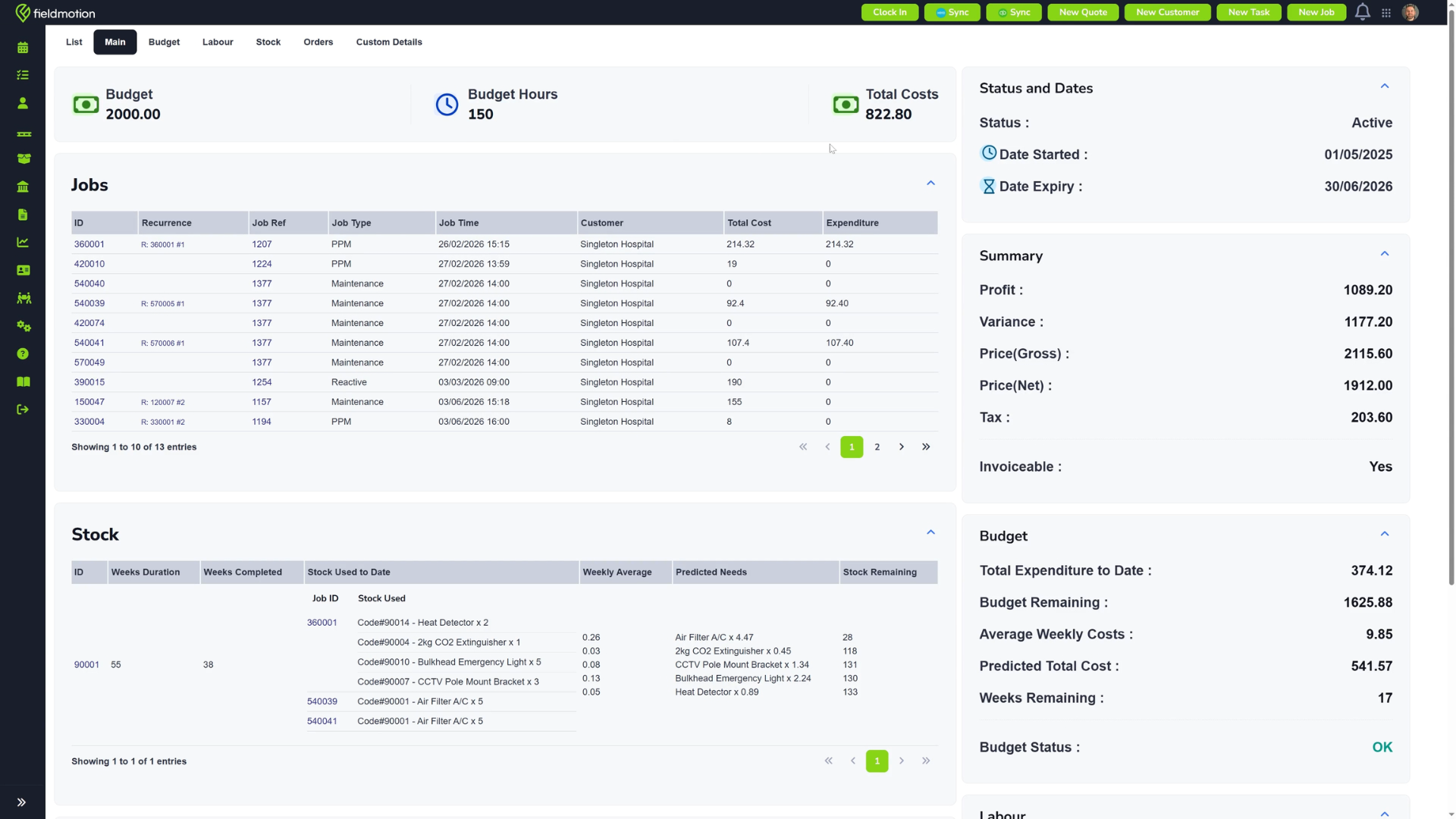The image size is (1456, 819).
Task: Expand the sidebar with double chevron
Action: [x=21, y=802]
